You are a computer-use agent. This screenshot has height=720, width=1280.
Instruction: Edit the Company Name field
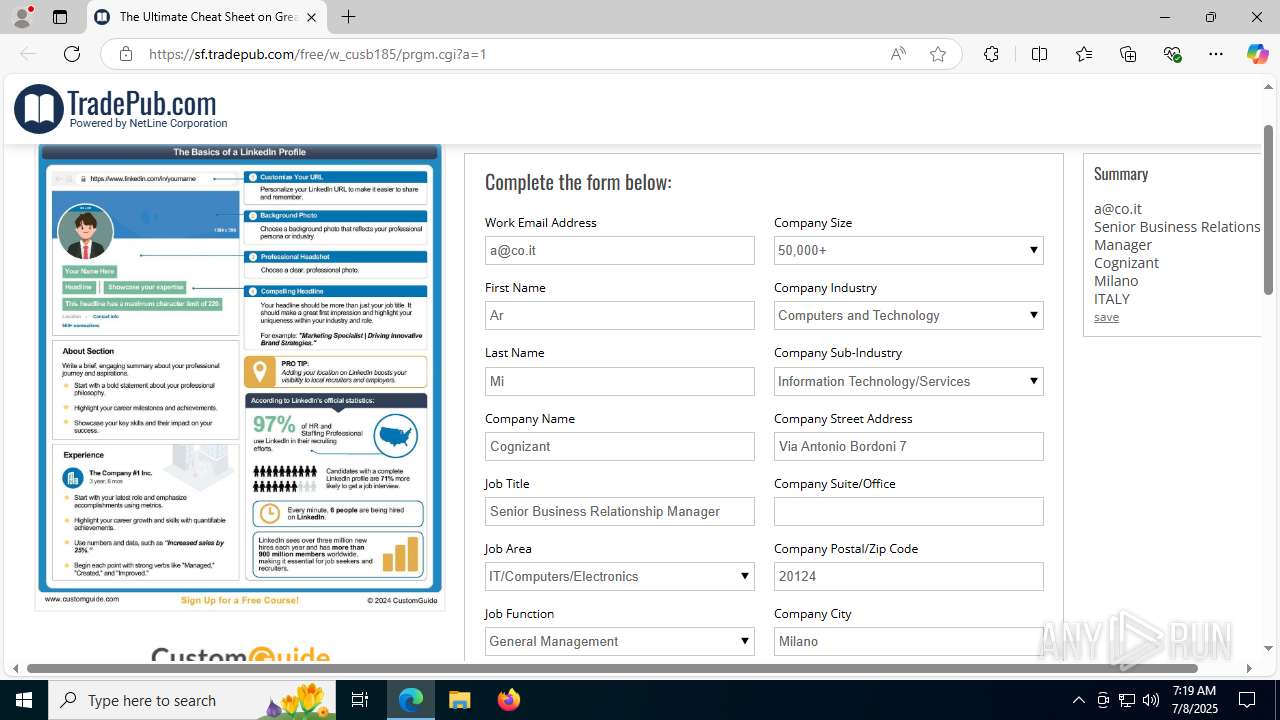pos(619,446)
